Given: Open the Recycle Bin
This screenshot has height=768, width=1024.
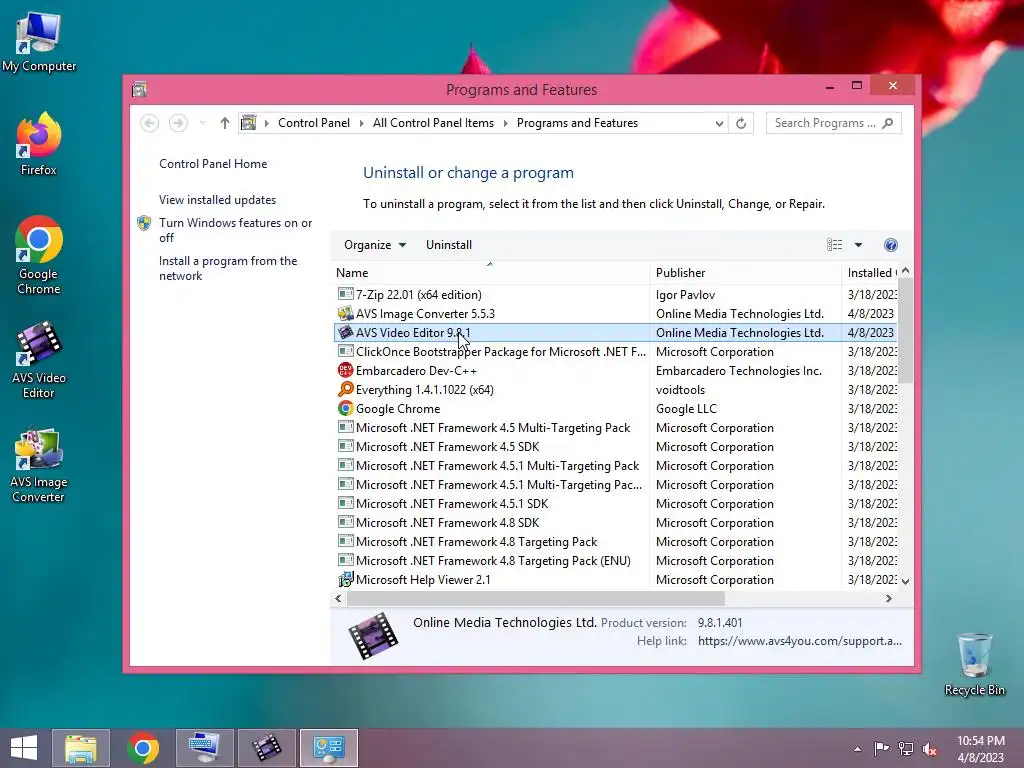Looking at the screenshot, I should 974,664.
